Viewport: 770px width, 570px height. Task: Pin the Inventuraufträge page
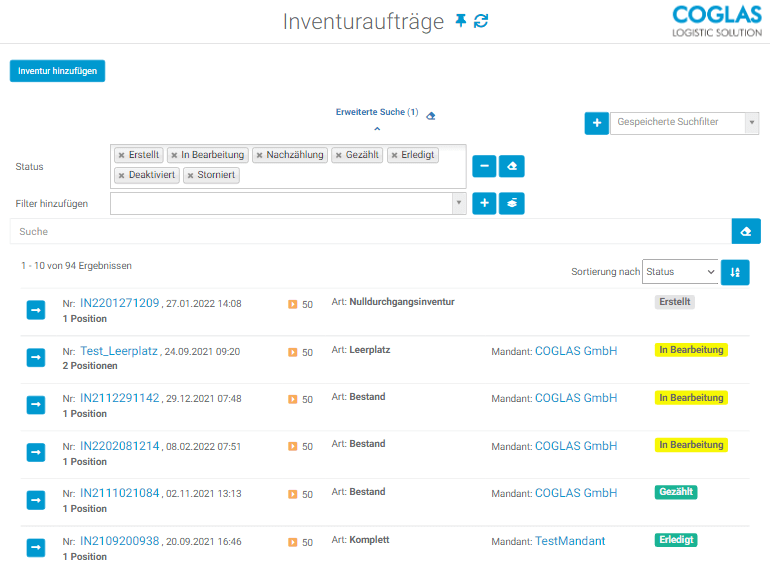tap(461, 21)
